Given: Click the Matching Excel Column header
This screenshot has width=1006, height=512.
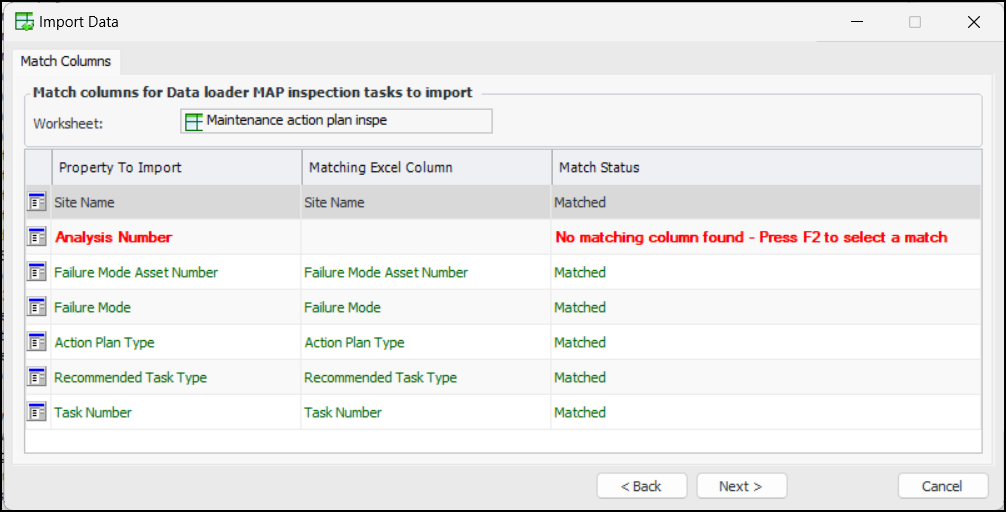Looking at the screenshot, I should (x=426, y=167).
